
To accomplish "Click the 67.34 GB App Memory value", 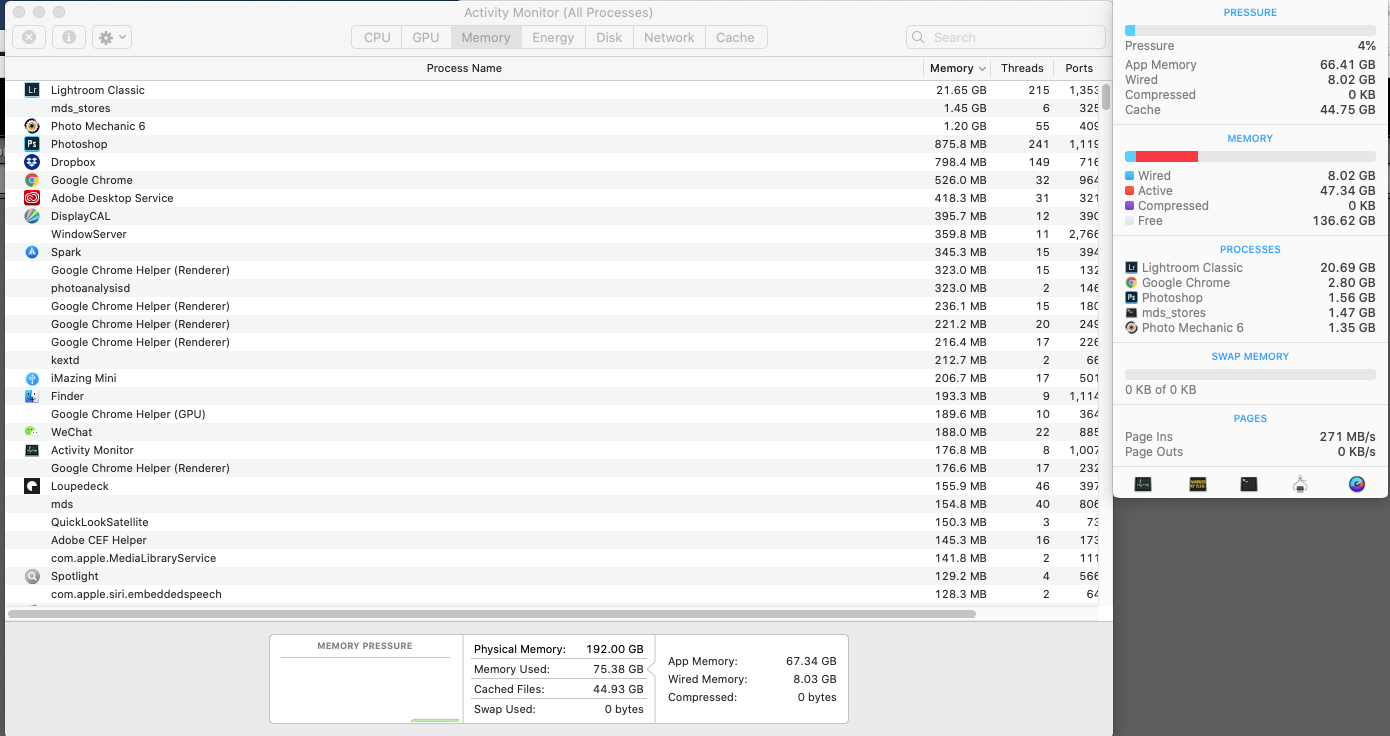I will (811, 661).
